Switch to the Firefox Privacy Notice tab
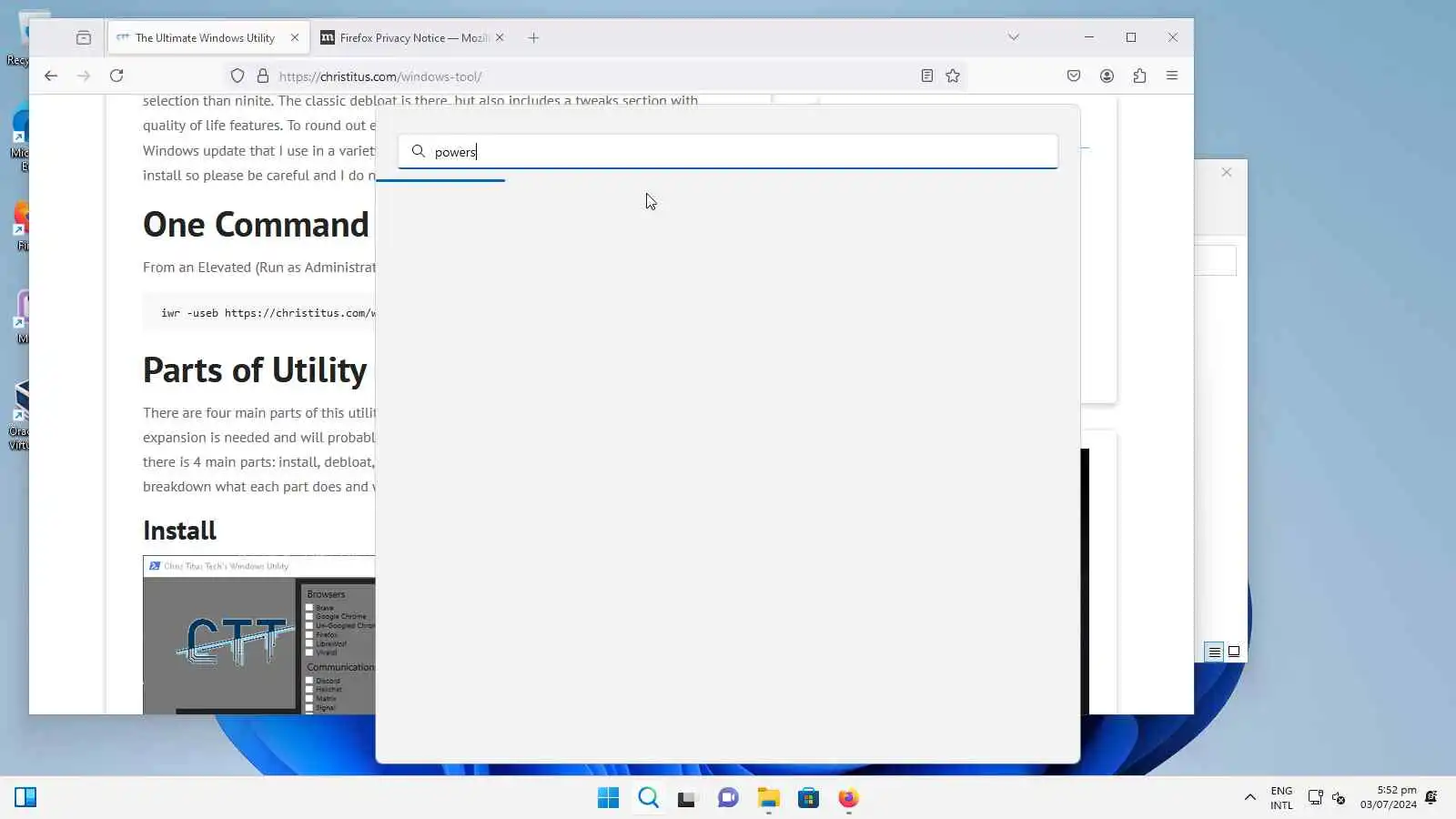This screenshot has width=1456, height=819. 405,38
